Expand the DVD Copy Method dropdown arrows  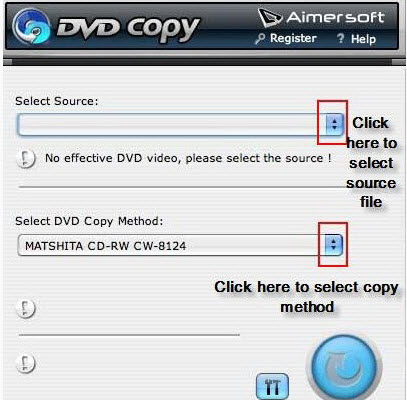click(x=333, y=245)
